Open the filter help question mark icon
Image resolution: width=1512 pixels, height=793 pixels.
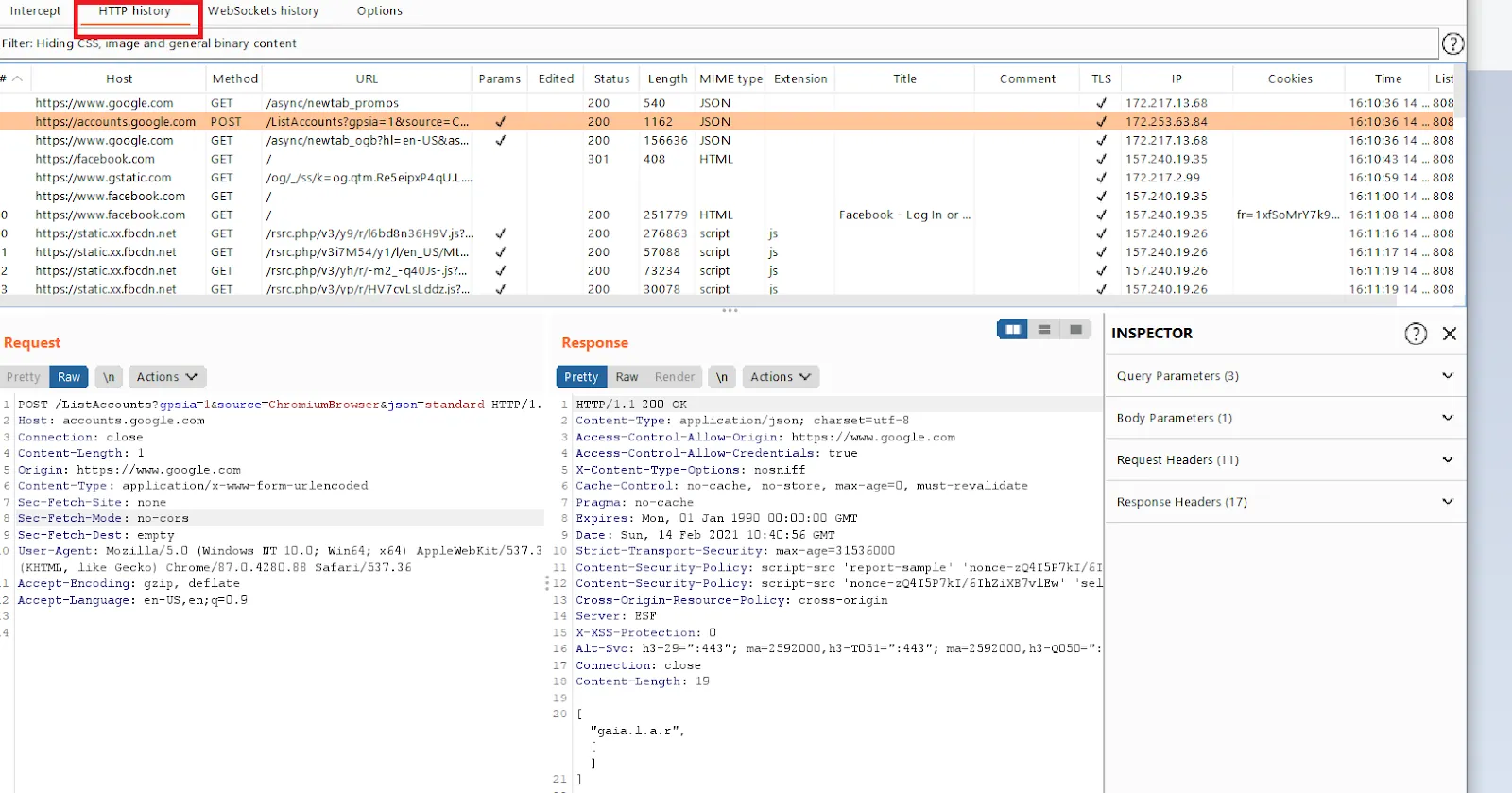(x=1452, y=43)
